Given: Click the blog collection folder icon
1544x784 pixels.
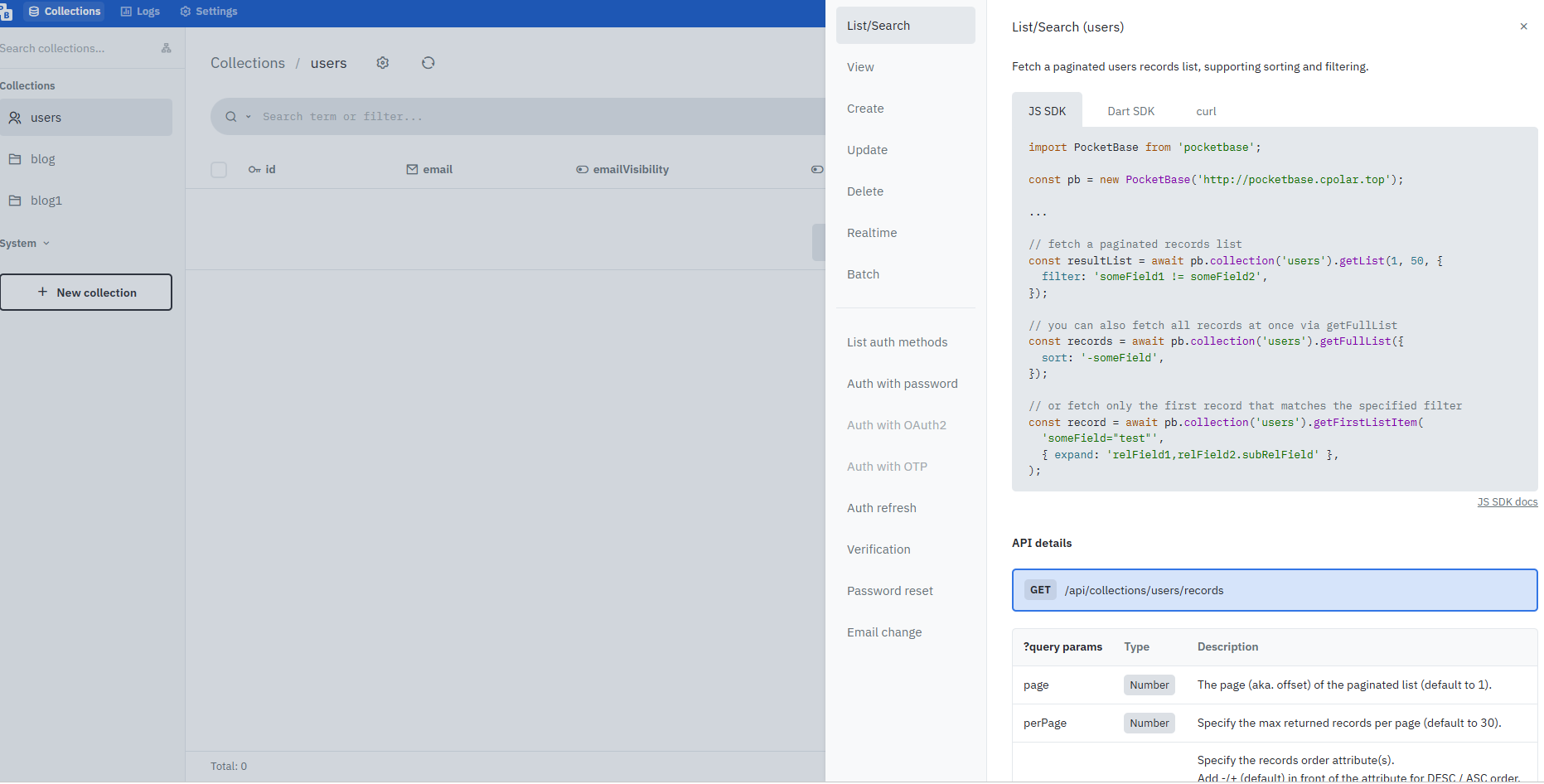Looking at the screenshot, I should tap(15, 159).
